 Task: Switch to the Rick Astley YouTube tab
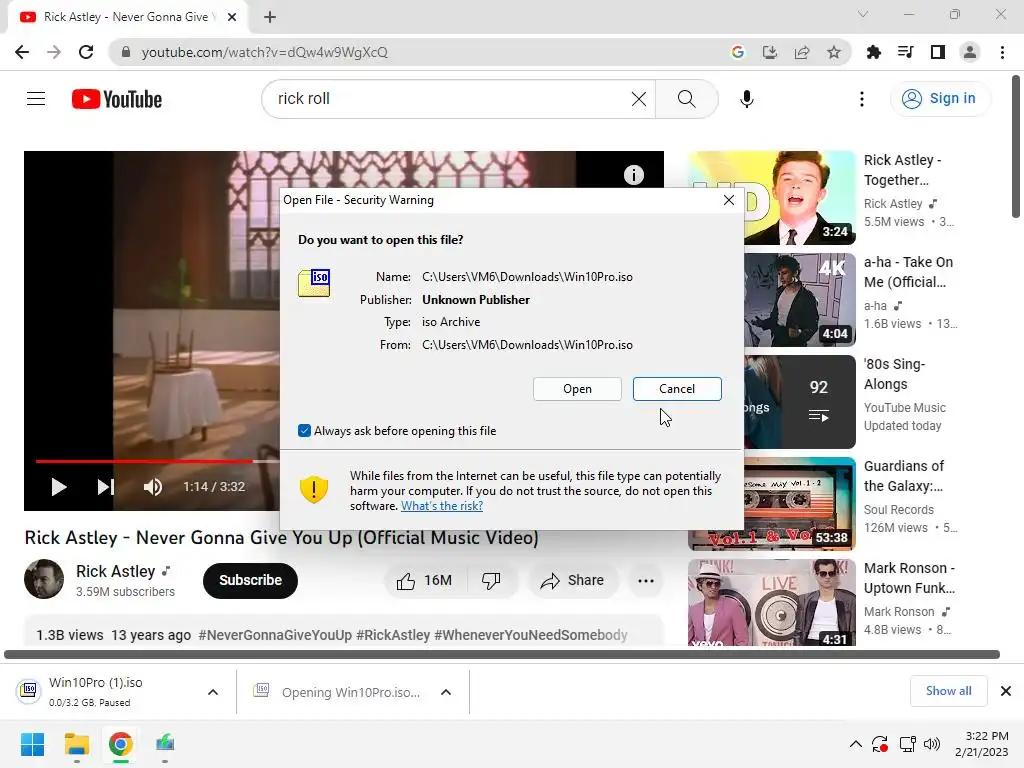127,17
